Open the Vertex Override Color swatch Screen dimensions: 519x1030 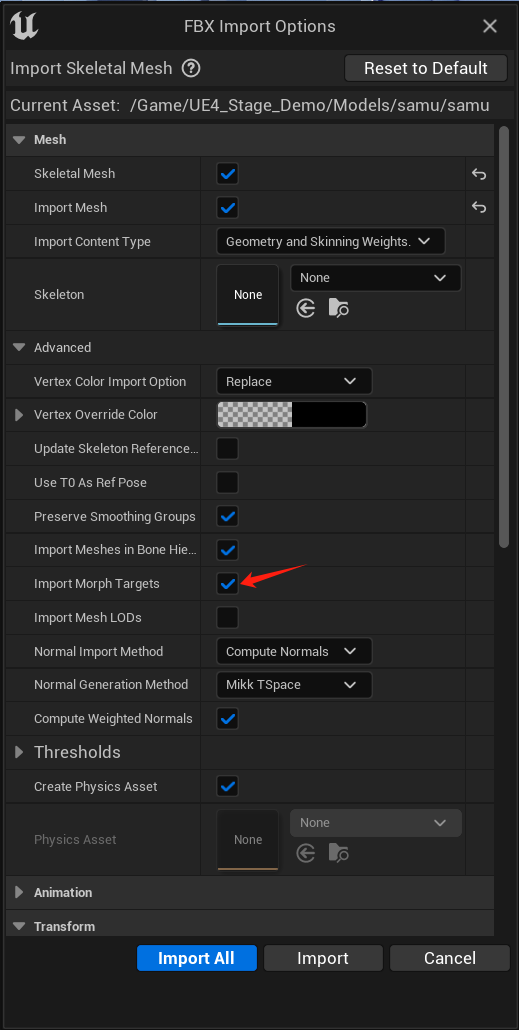(292, 414)
